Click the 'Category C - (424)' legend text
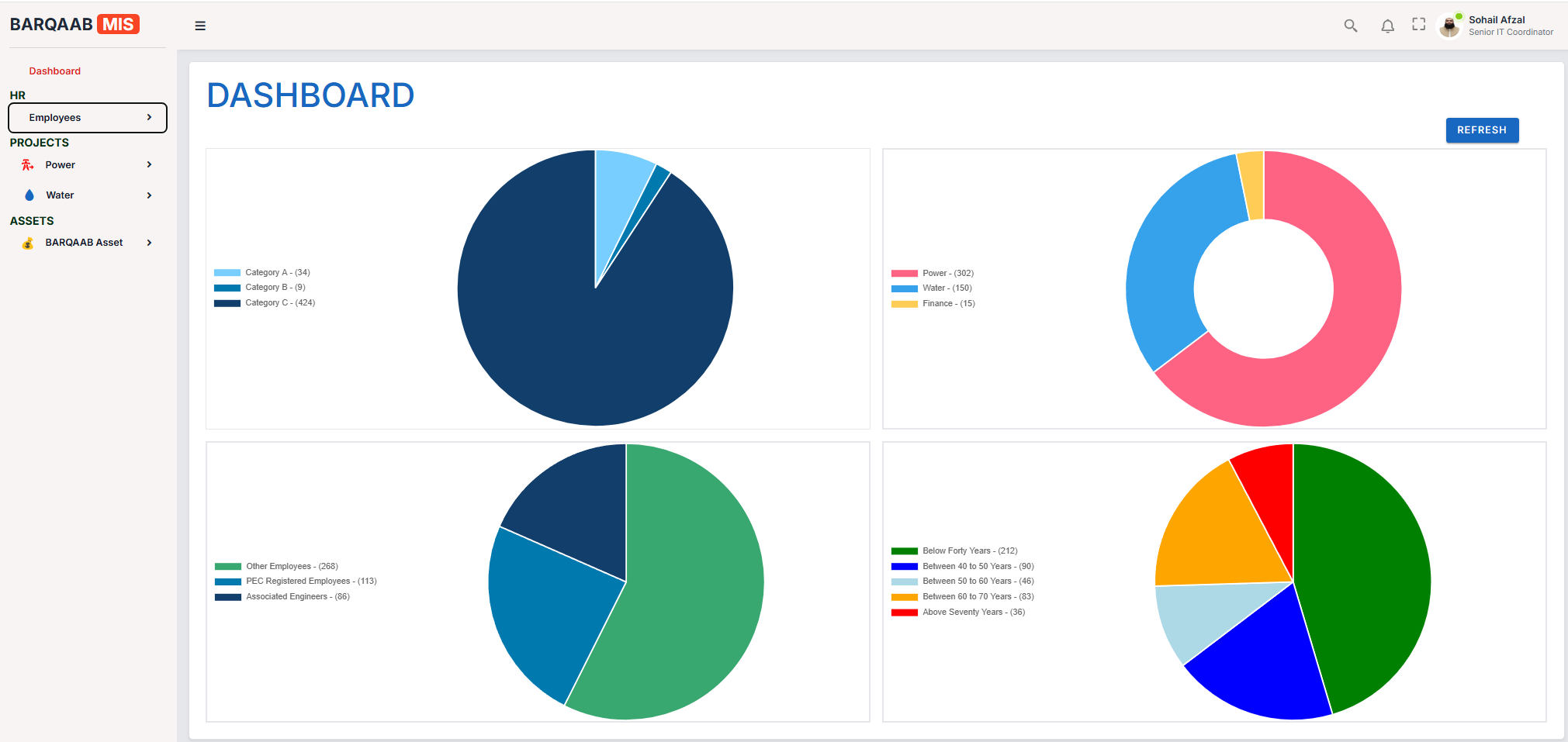The height and width of the screenshot is (742, 1568). (280, 303)
